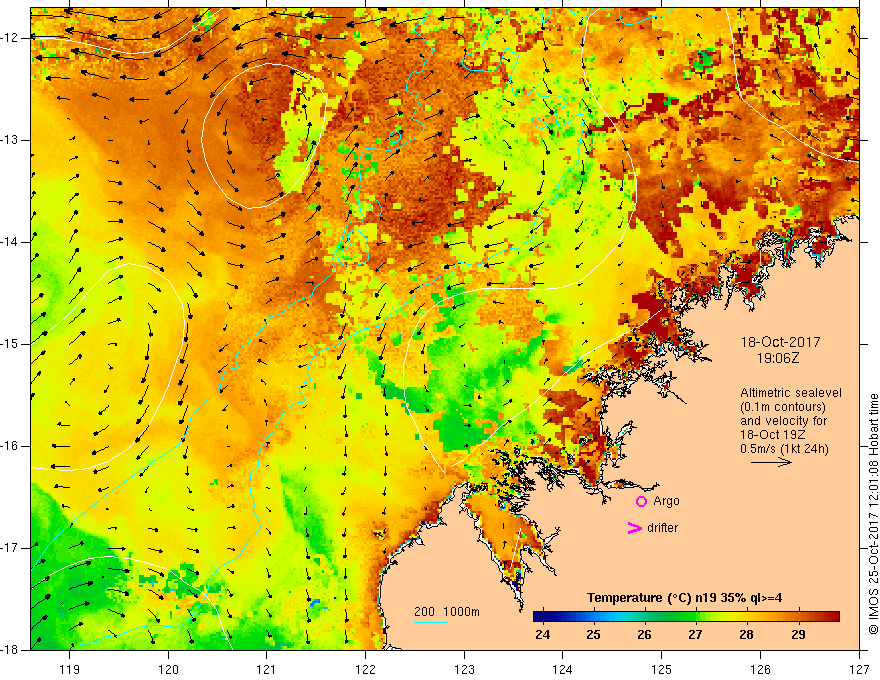The height and width of the screenshot is (680, 880).
Task: Click the longitude axis label '124'
Action: point(563,669)
